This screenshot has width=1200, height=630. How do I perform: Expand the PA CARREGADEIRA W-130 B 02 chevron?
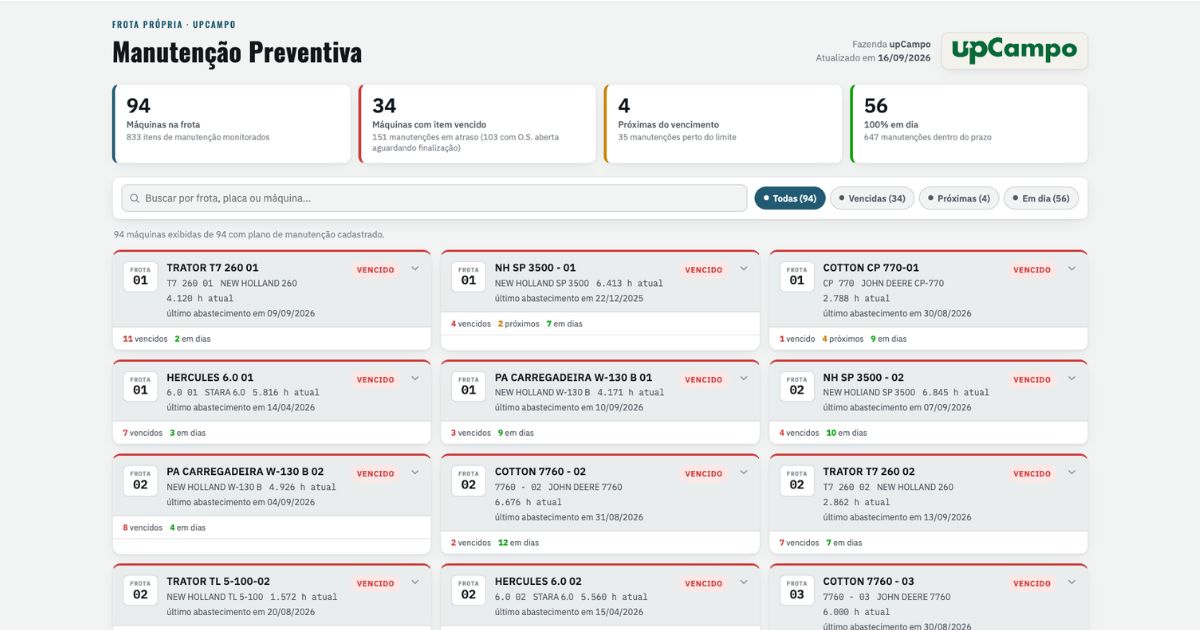[415, 472]
